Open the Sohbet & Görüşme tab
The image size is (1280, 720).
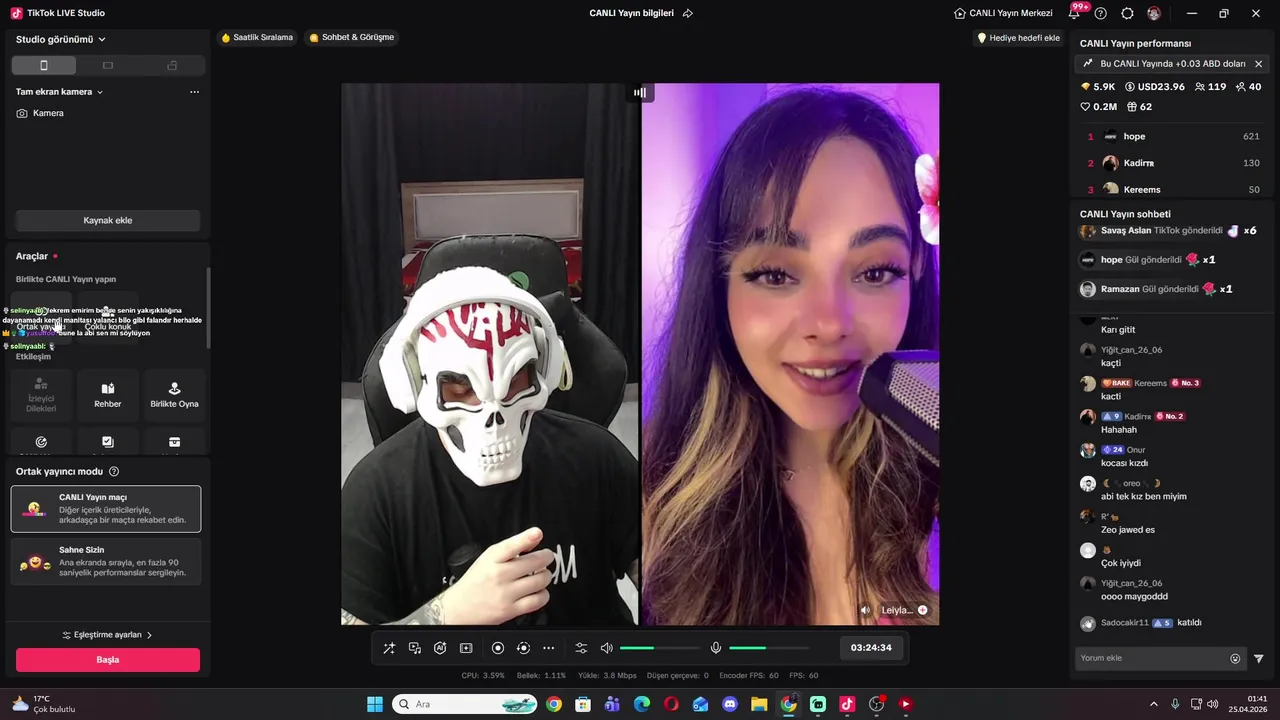351,38
